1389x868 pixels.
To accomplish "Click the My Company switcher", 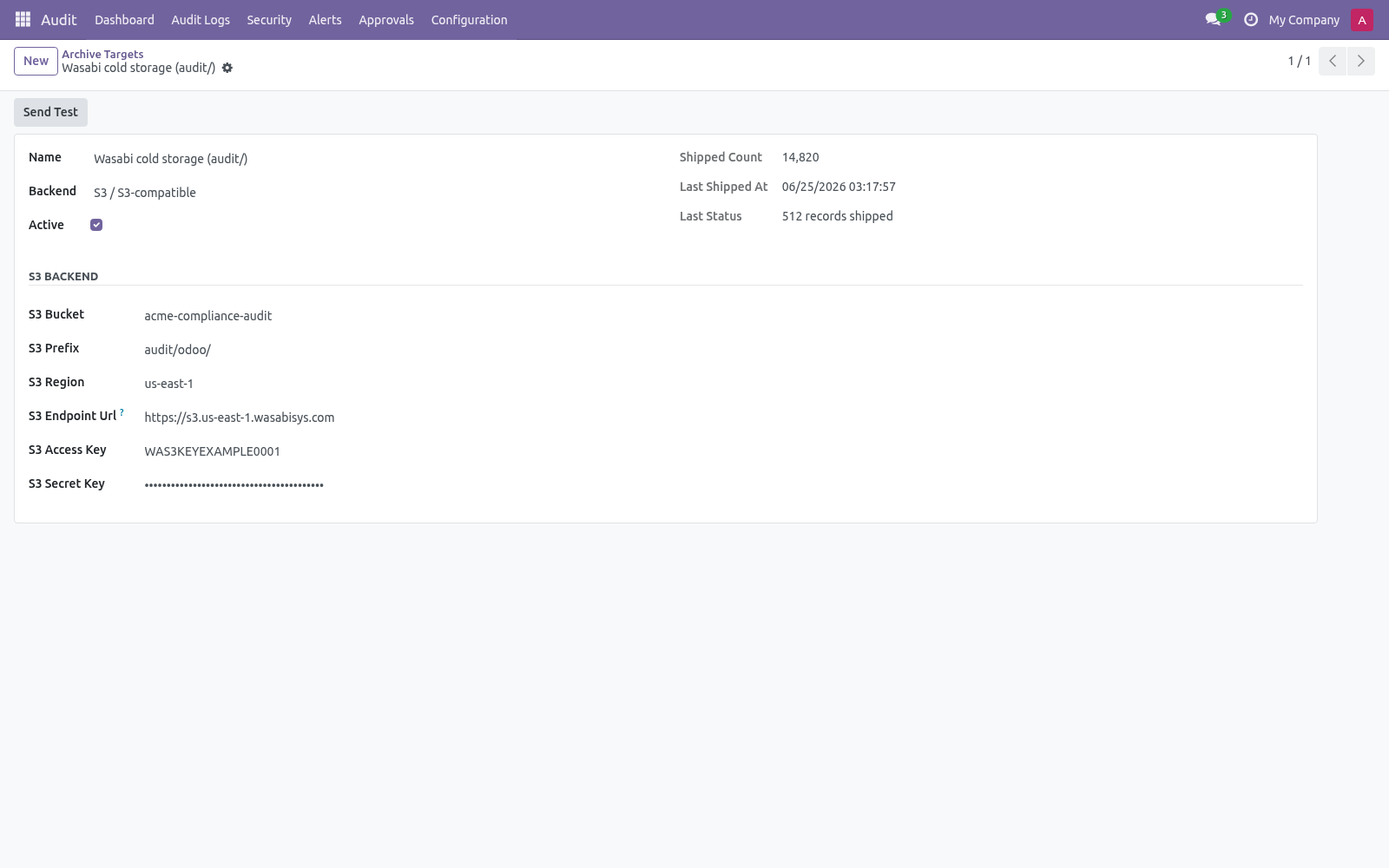I will (1304, 19).
